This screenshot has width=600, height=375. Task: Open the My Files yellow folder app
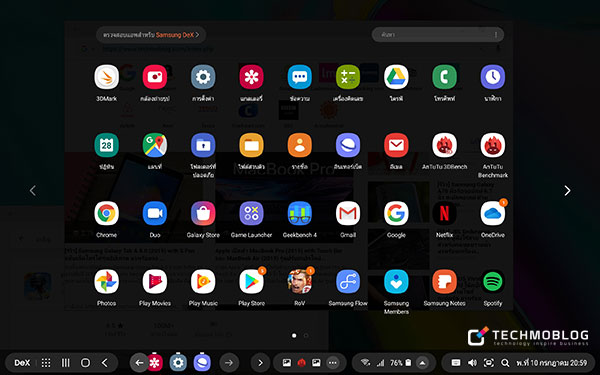251,145
